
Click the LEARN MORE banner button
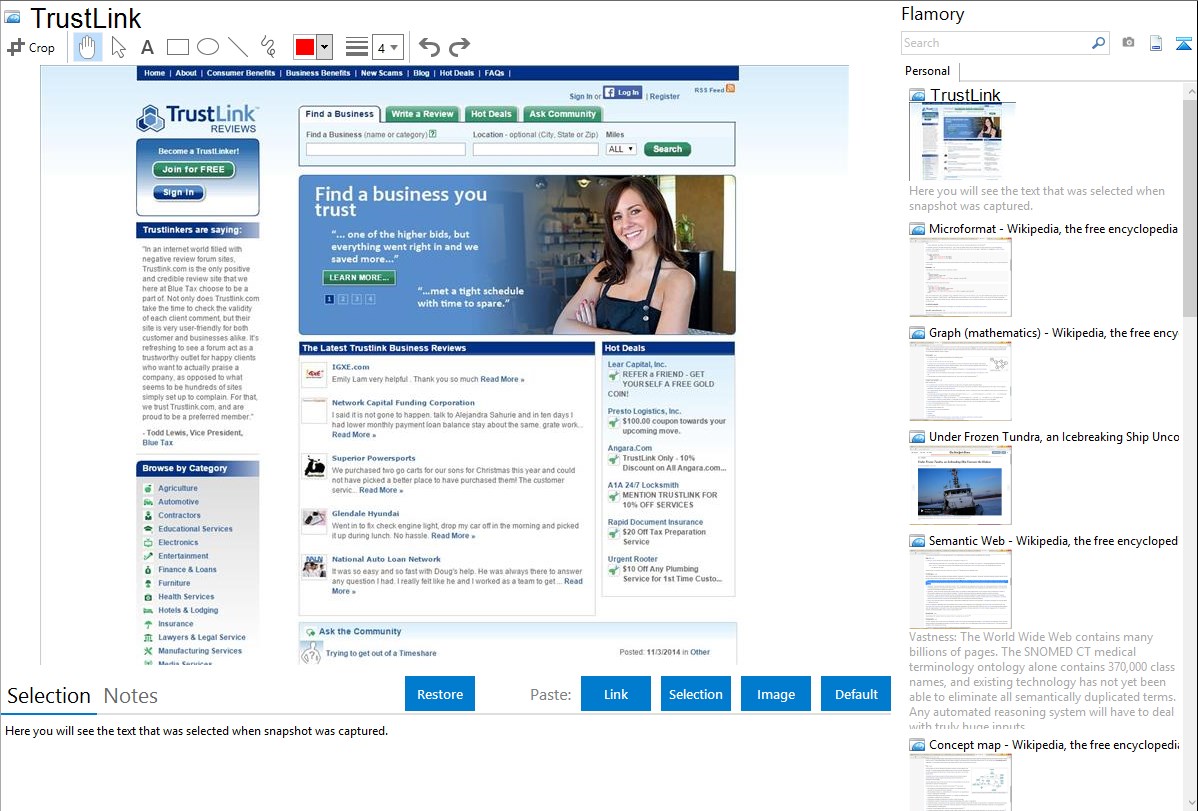(x=359, y=277)
